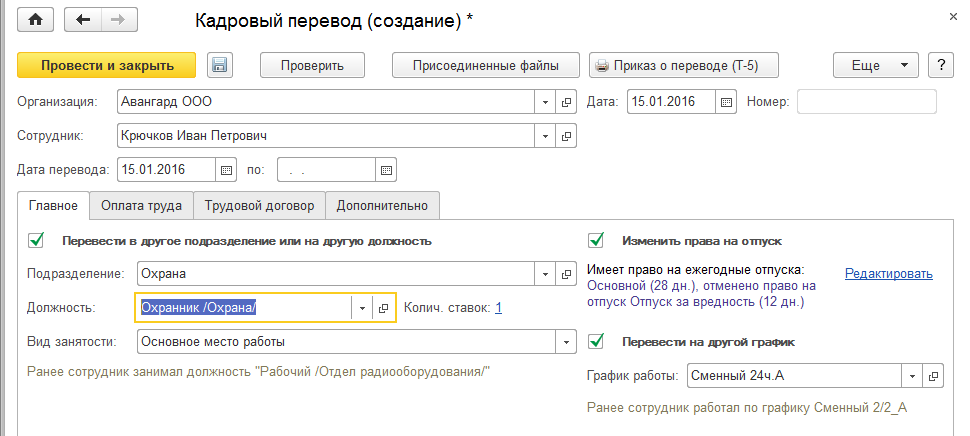Viewport: 970px width, 436px height.
Task: Open calendar for Дата перевода field
Action: (x=227, y=169)
